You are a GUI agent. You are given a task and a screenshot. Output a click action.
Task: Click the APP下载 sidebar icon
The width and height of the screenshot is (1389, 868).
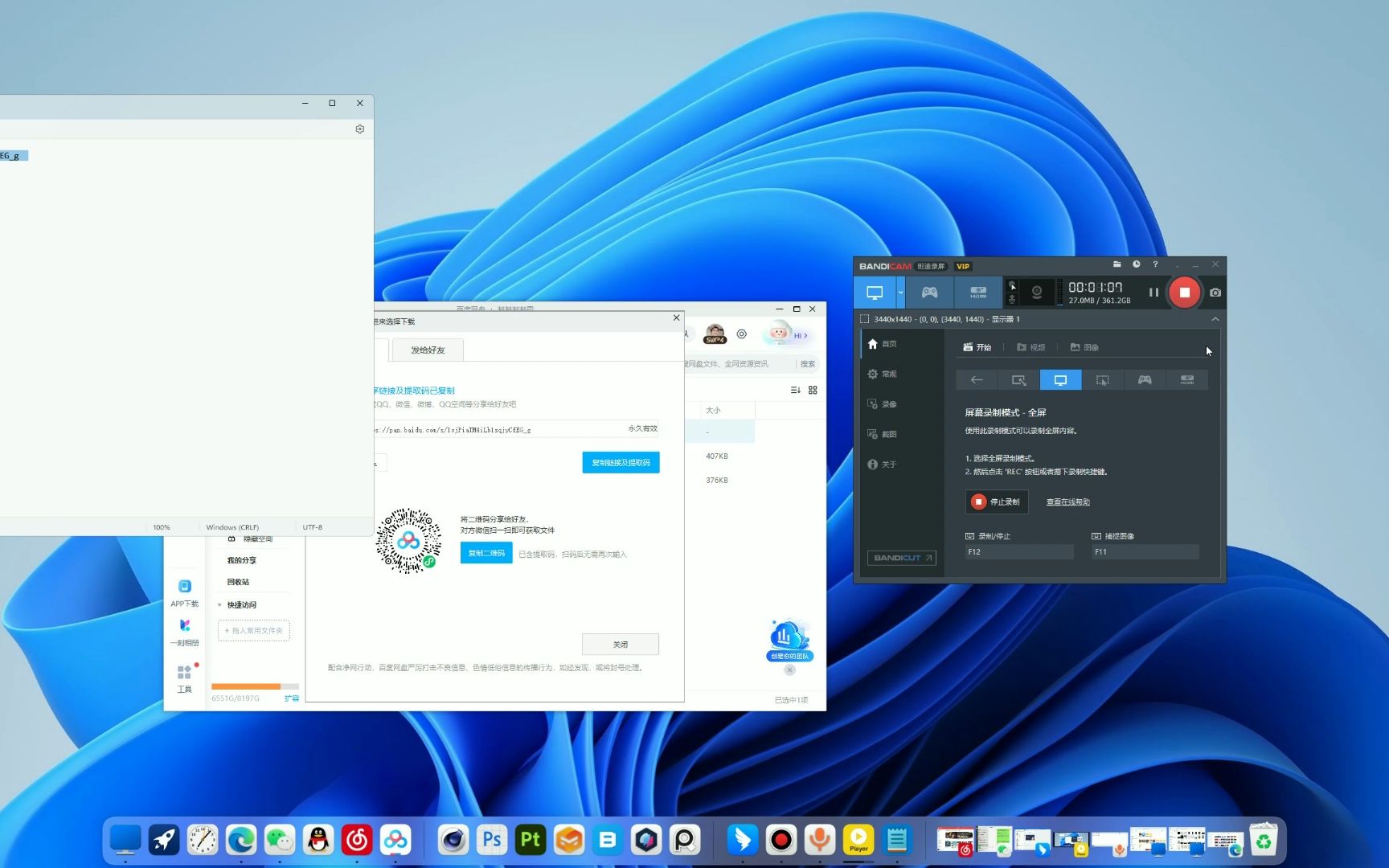(184, 593)
